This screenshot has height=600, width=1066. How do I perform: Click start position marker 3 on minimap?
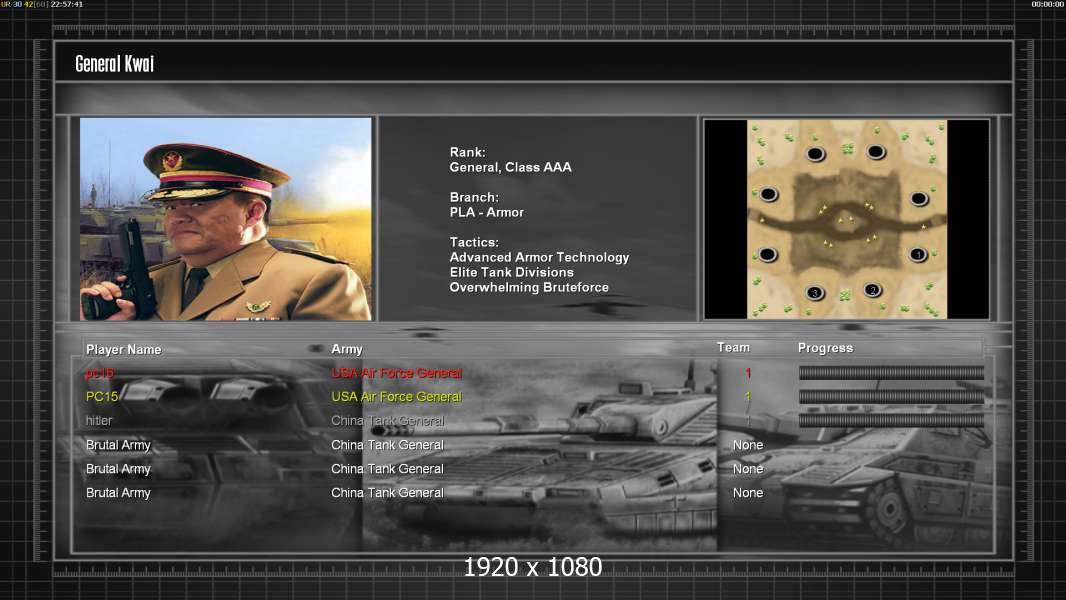[x=814, y=293]
